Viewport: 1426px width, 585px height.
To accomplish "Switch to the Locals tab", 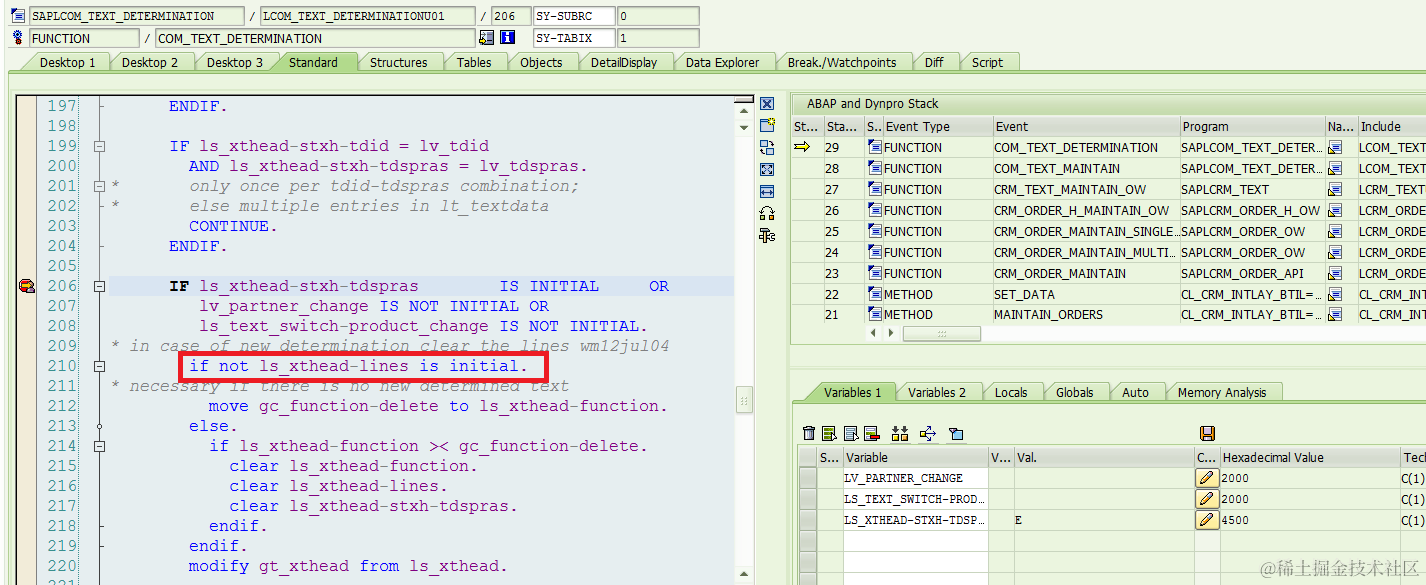I will coord(1011,392).
